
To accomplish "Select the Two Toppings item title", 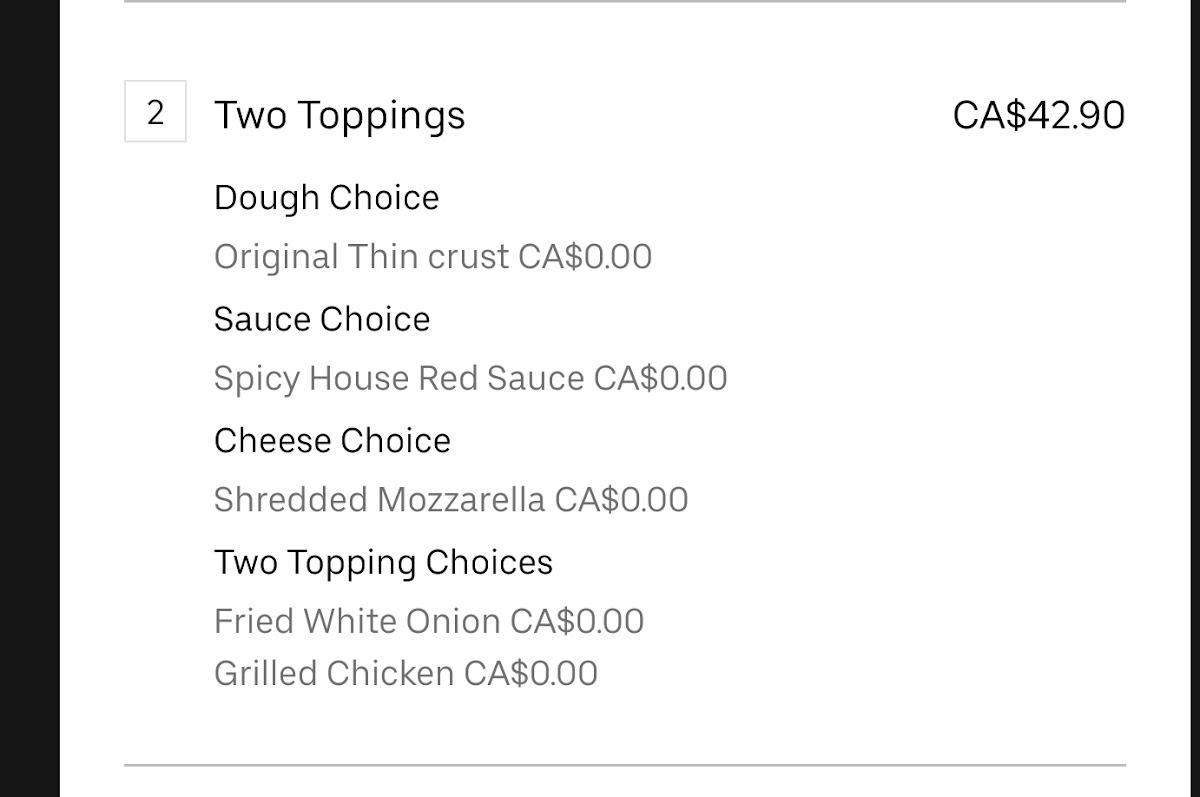I will [x=339, y=115].
